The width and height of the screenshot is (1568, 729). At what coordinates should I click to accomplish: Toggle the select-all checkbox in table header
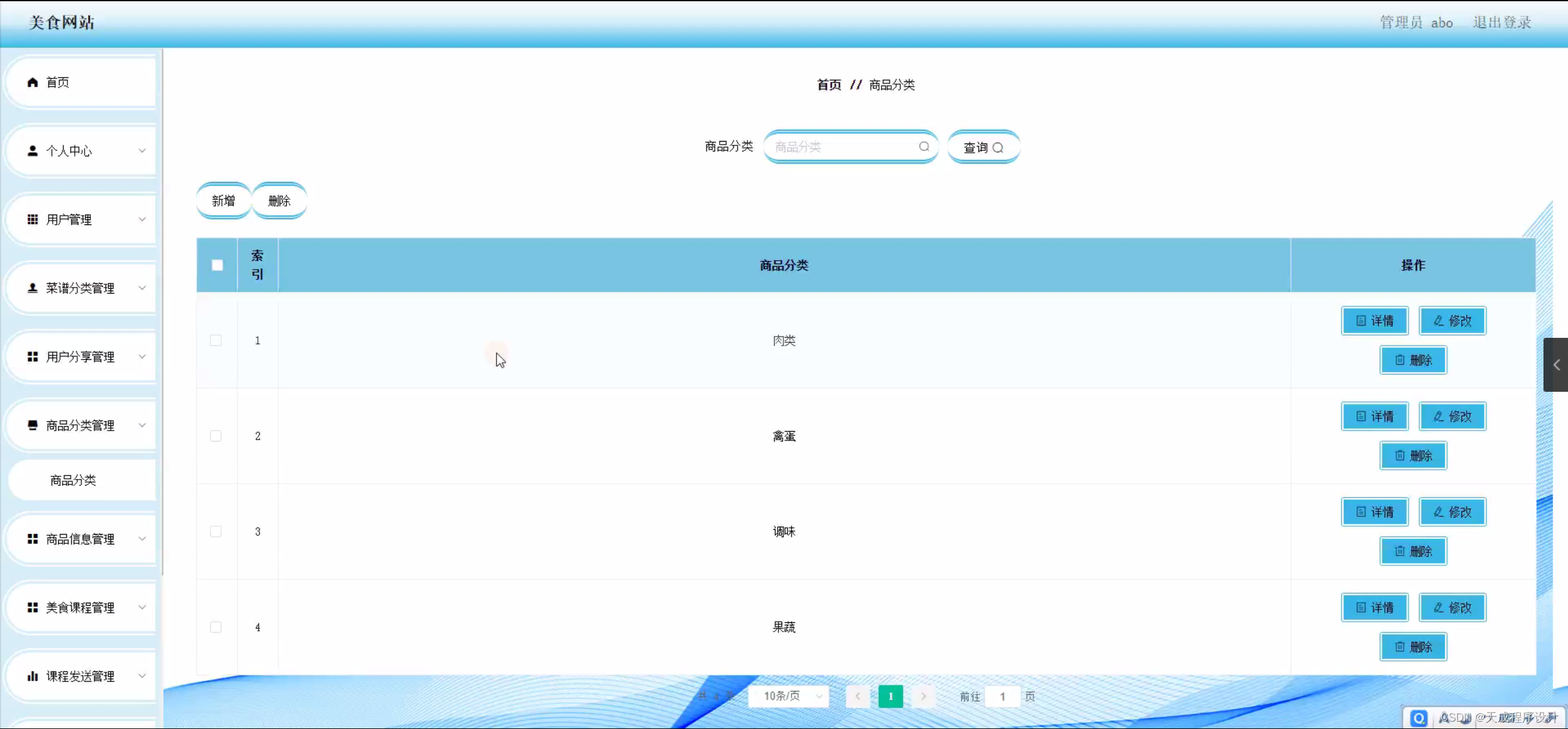216,265
